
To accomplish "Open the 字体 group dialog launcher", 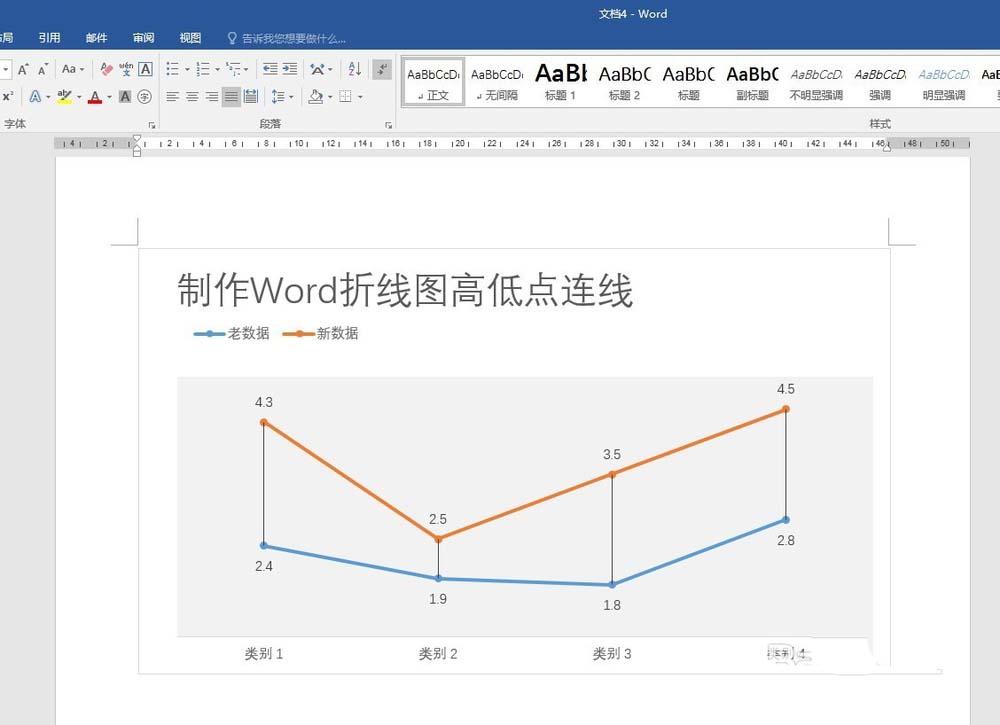I will 152,123.
